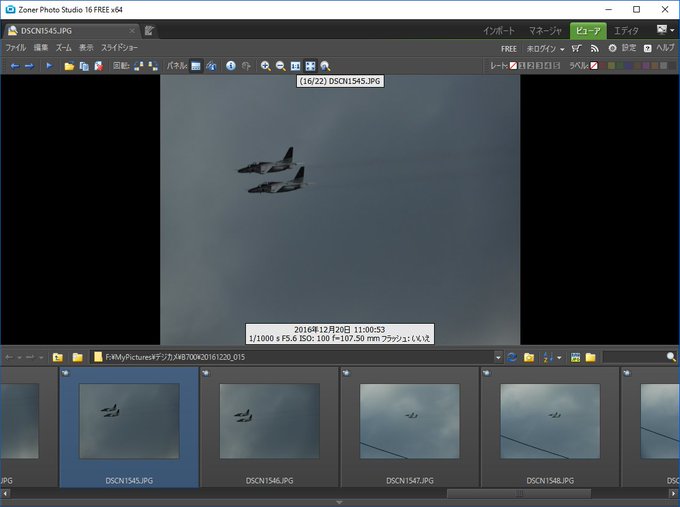
Task: Open the ファイル menu
Action: (16, 48)
